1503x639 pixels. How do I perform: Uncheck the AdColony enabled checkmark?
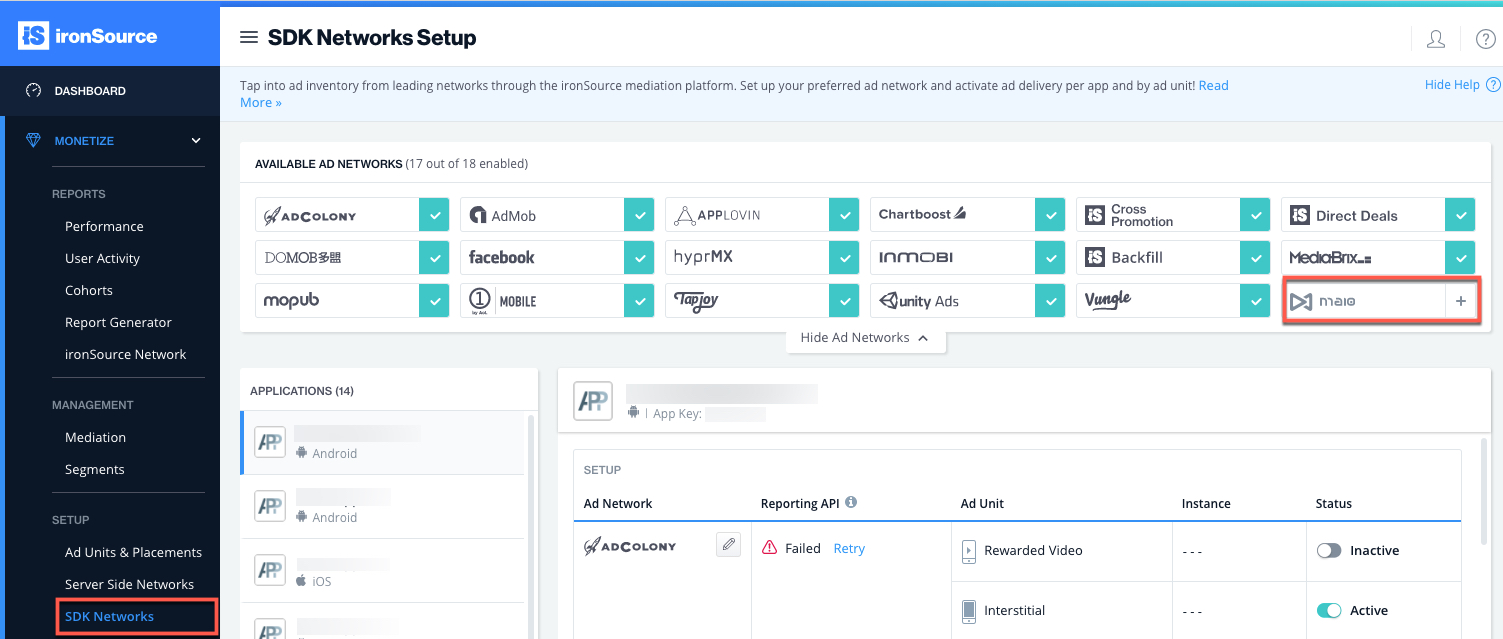(x=434, y=215)
